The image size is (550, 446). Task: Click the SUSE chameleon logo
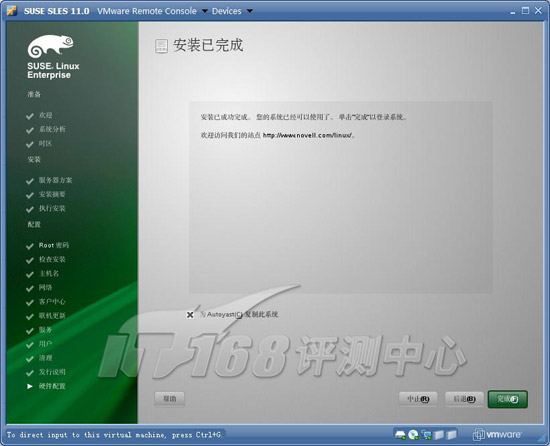pos(51,46)
